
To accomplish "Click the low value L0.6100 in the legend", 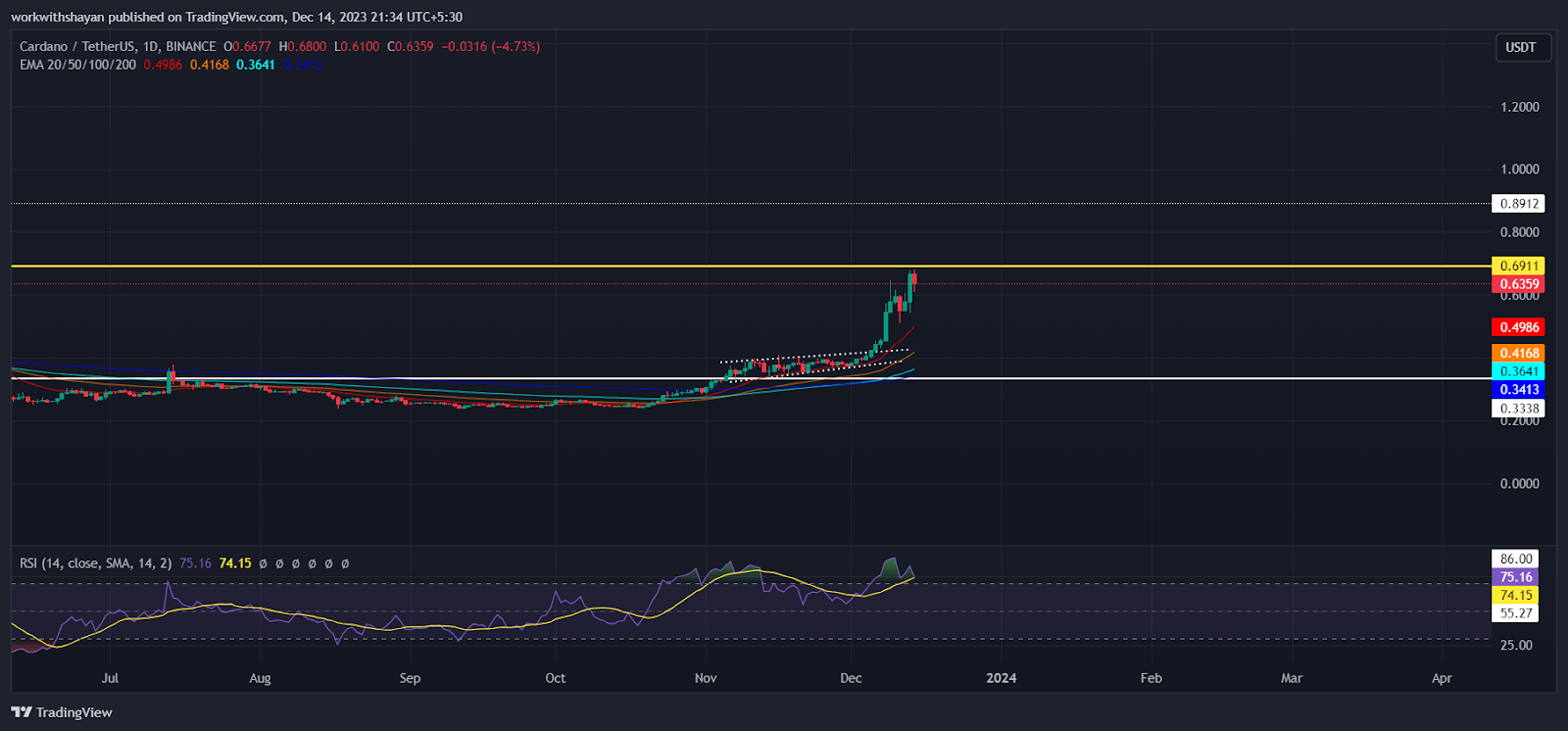I will tap(357, 46).
